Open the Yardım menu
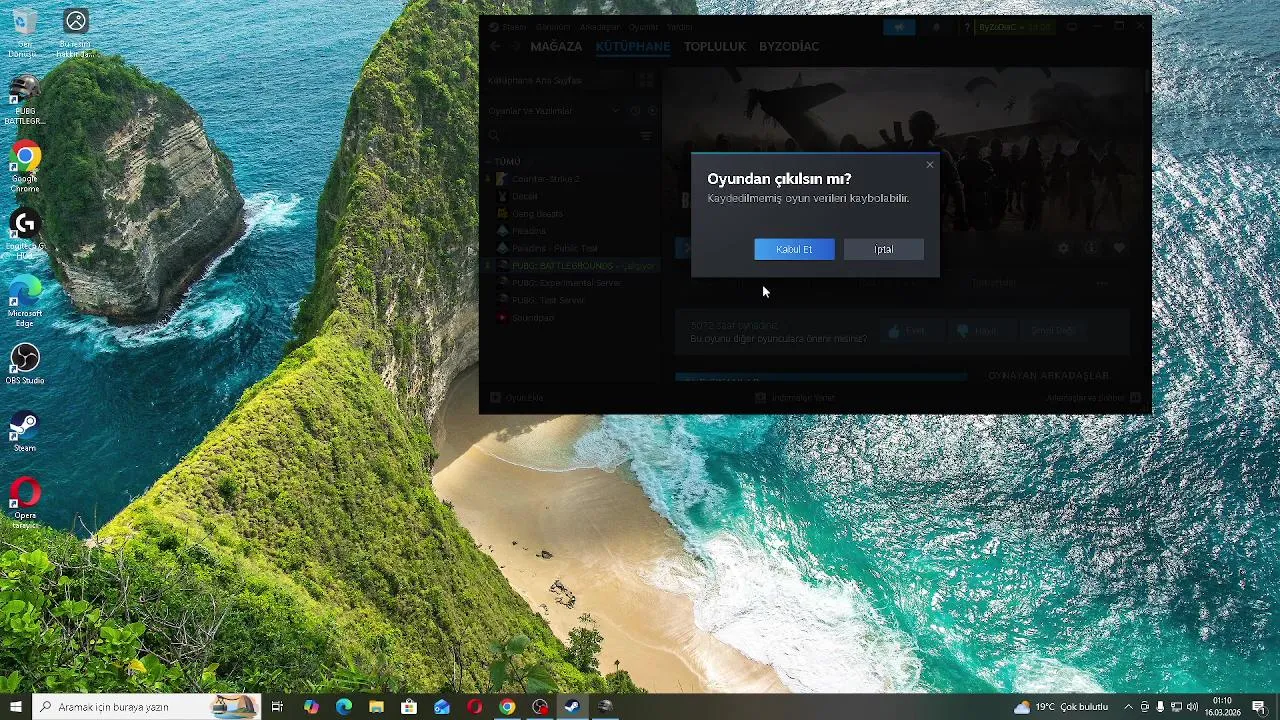This screenshot has height=720, width=1280. 680,27
